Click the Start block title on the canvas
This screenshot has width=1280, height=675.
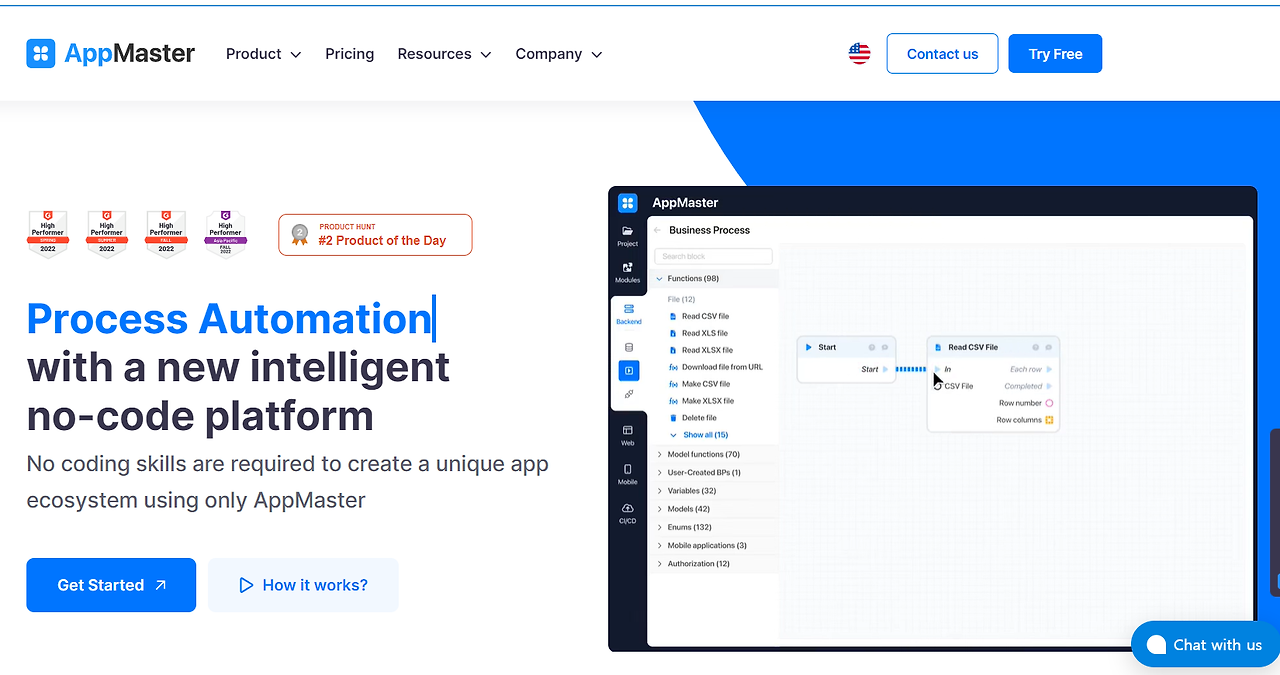click(827, 347)
